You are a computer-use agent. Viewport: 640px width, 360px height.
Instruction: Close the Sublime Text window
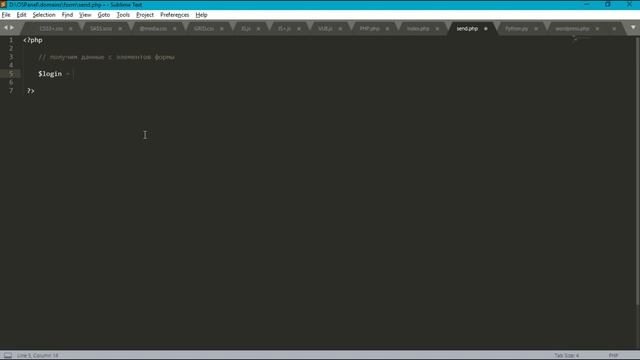tap(629, 4)
